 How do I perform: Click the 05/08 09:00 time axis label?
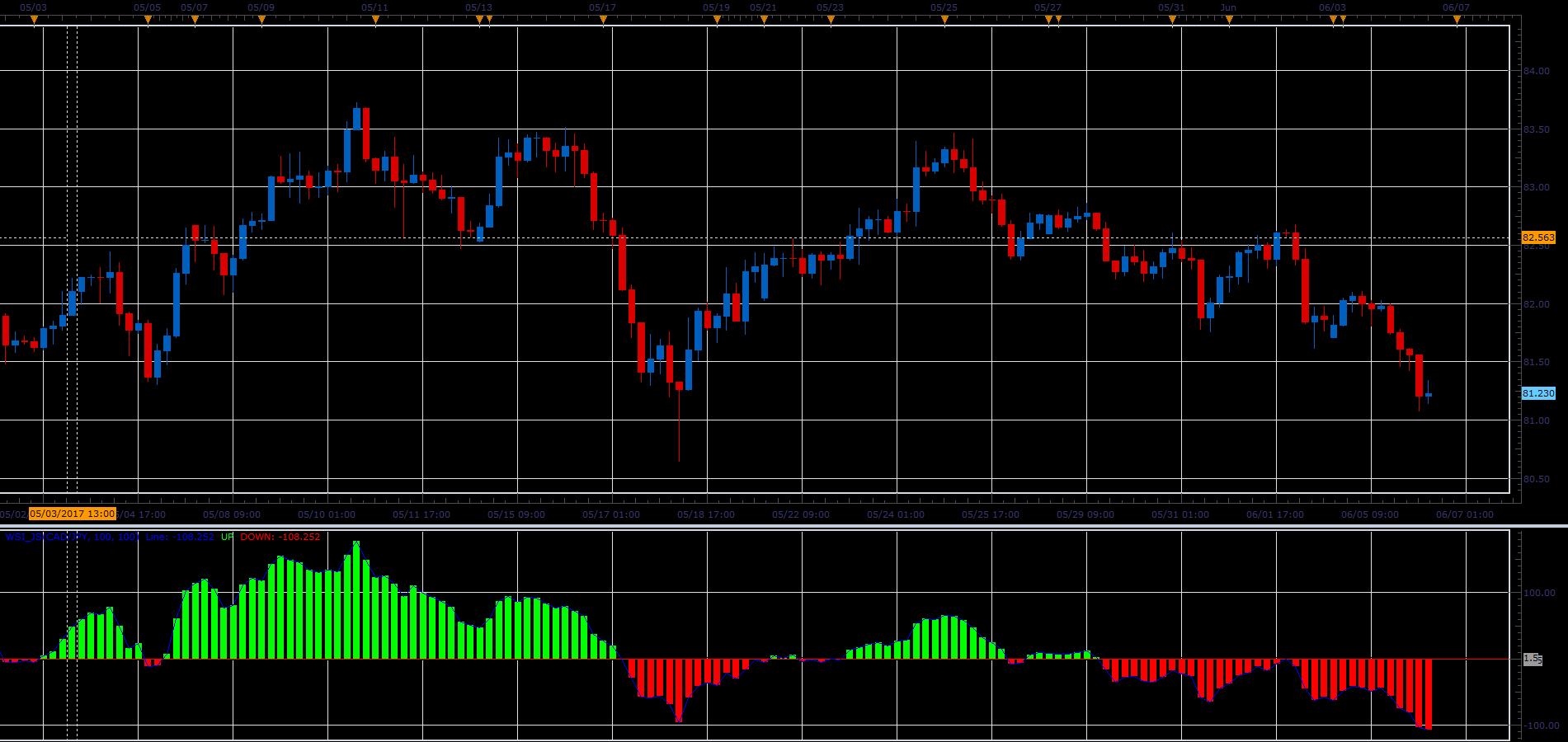(232, 514)
